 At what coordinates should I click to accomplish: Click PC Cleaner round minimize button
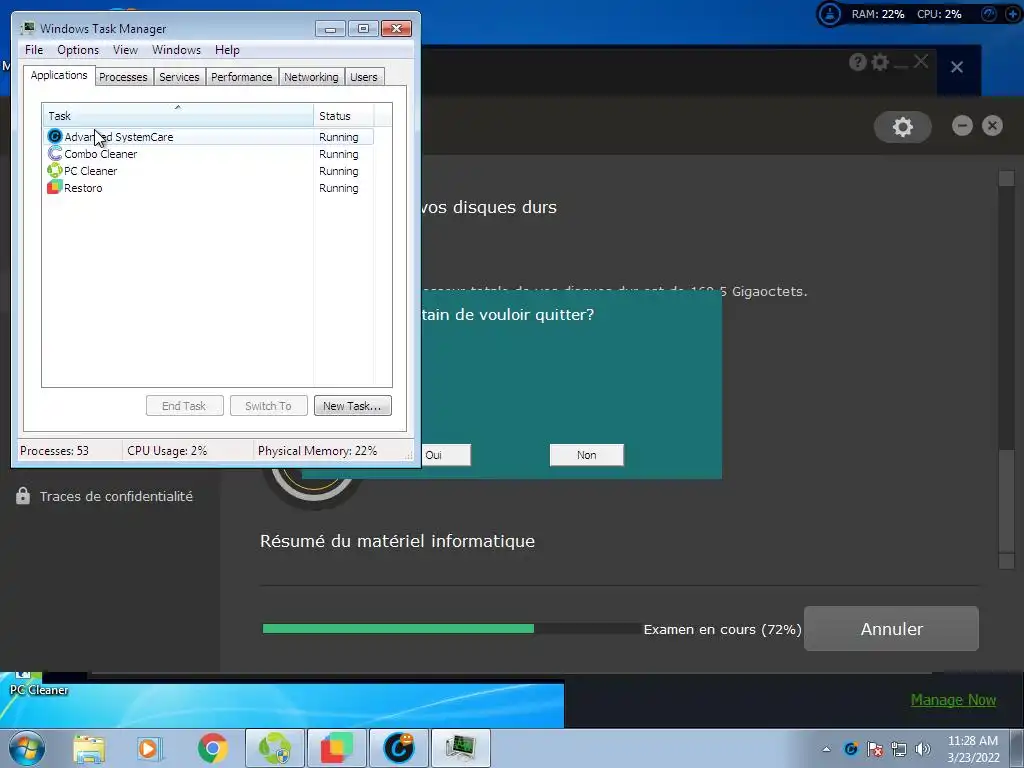coord(962,125)
